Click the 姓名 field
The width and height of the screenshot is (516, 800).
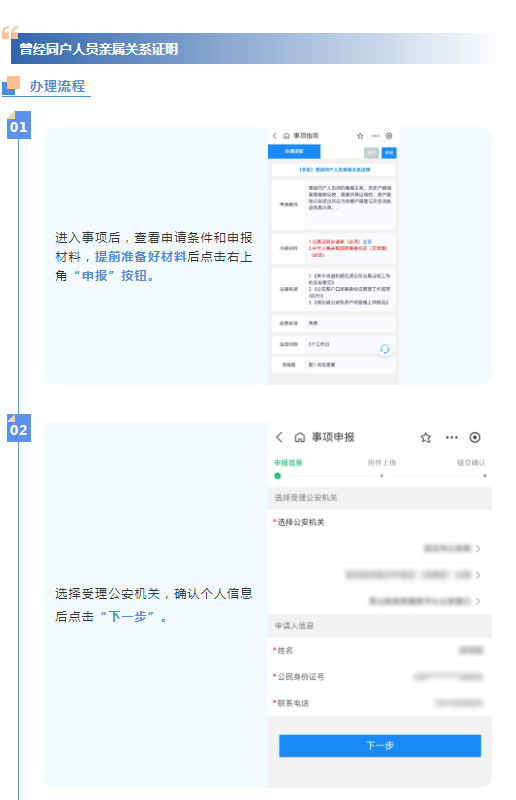coord(380,651)
